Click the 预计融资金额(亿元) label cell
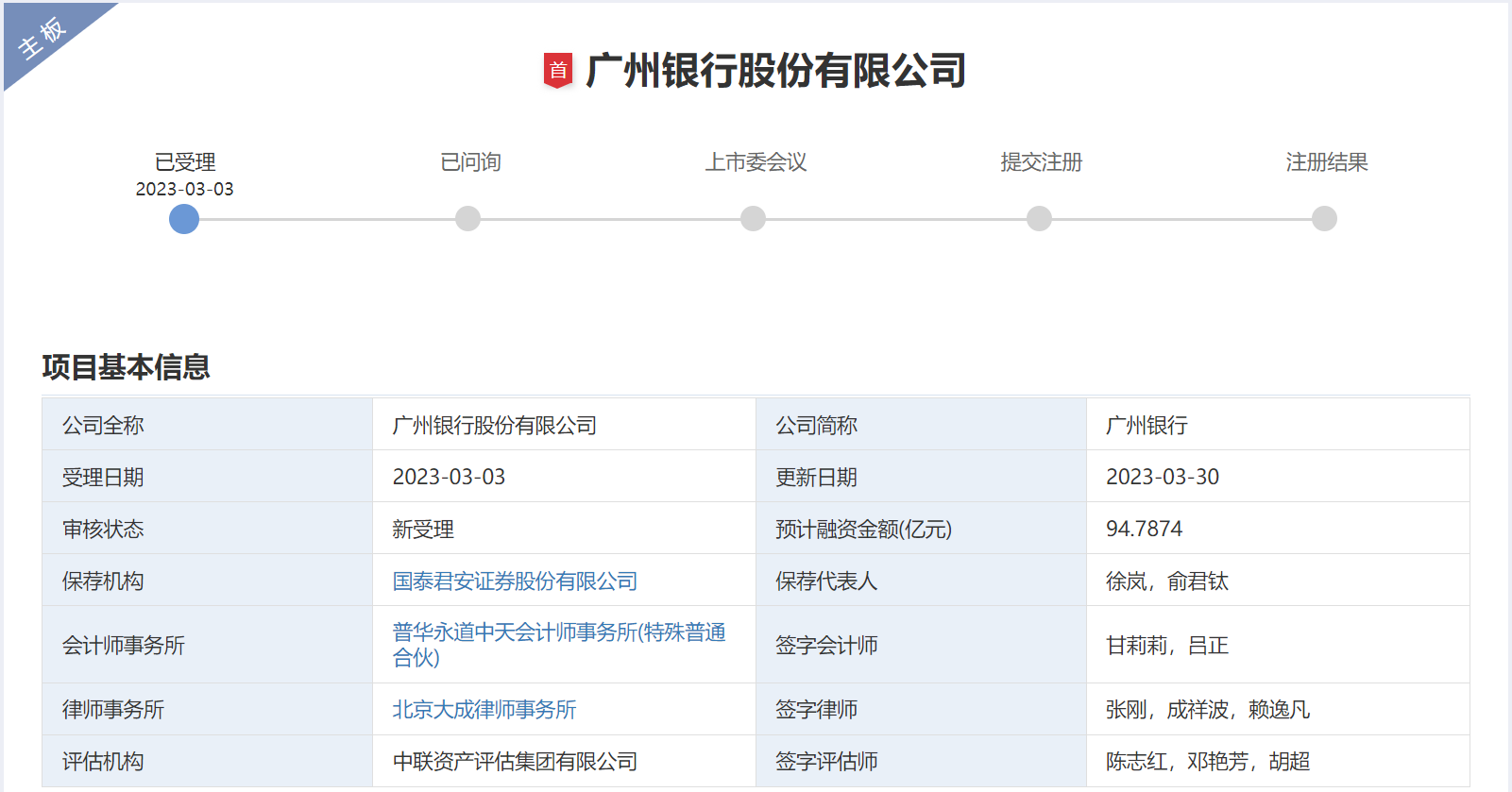 921,529
